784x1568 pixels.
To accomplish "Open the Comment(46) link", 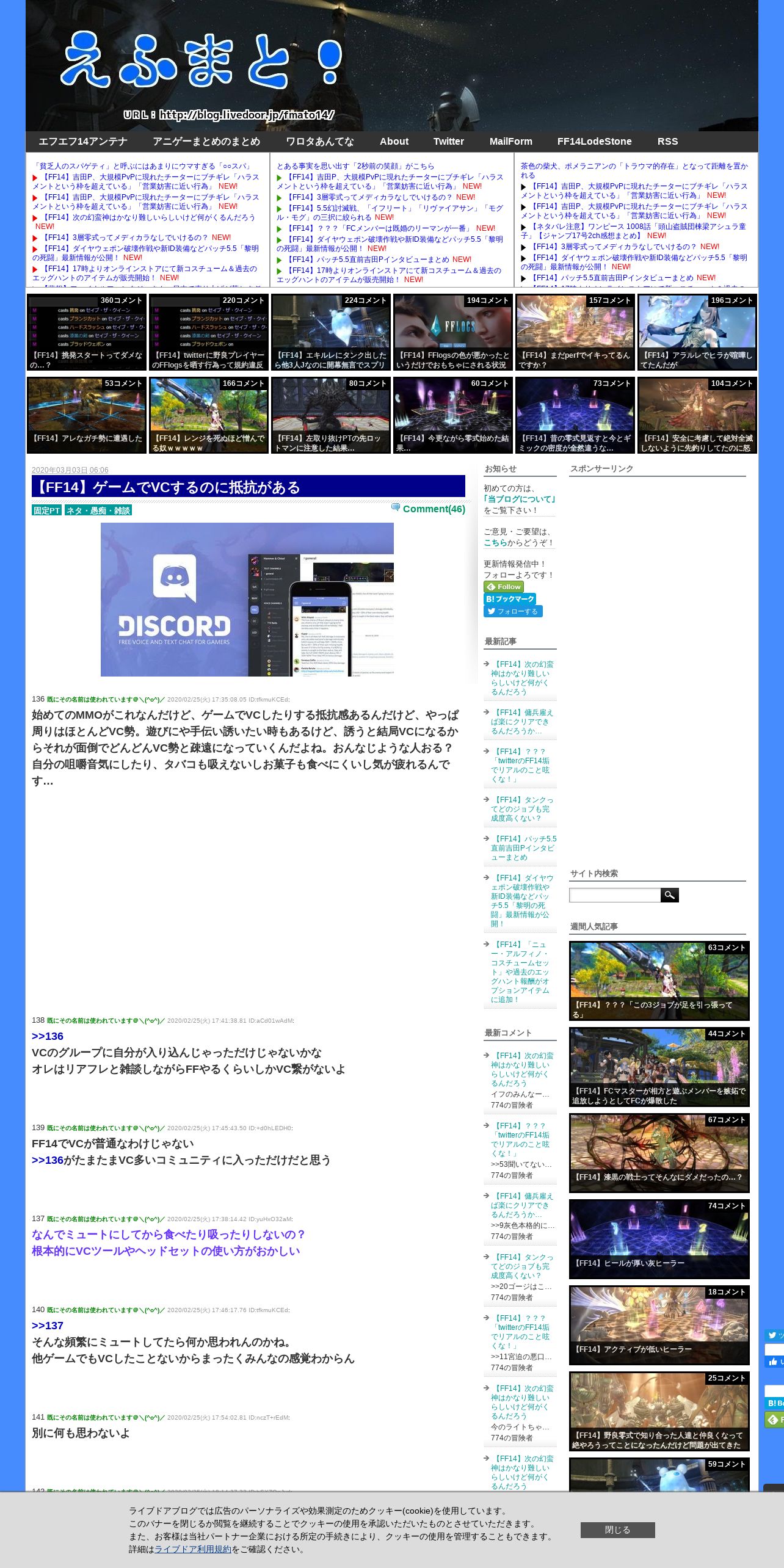I will click(434, 509).
